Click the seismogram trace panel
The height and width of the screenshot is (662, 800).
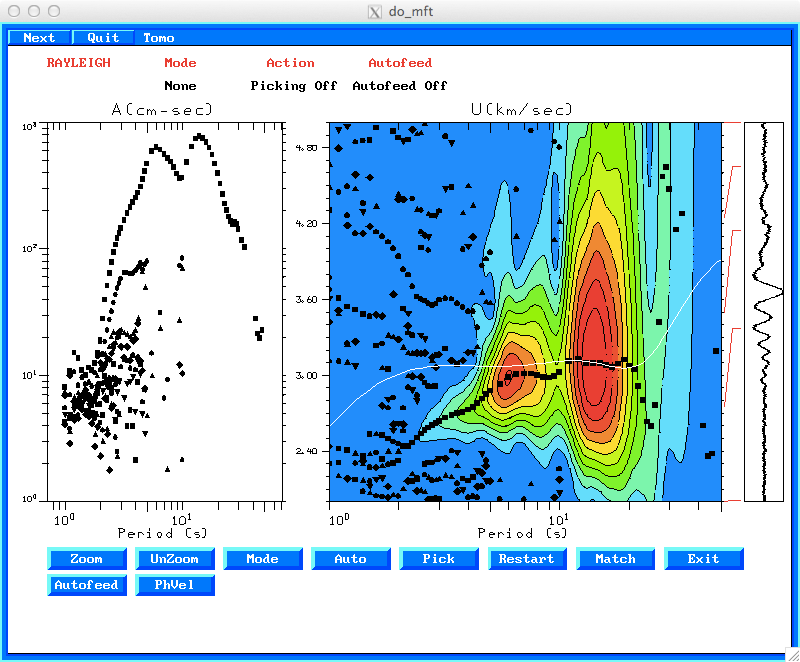pyautogui.click(x=764, y=312)
